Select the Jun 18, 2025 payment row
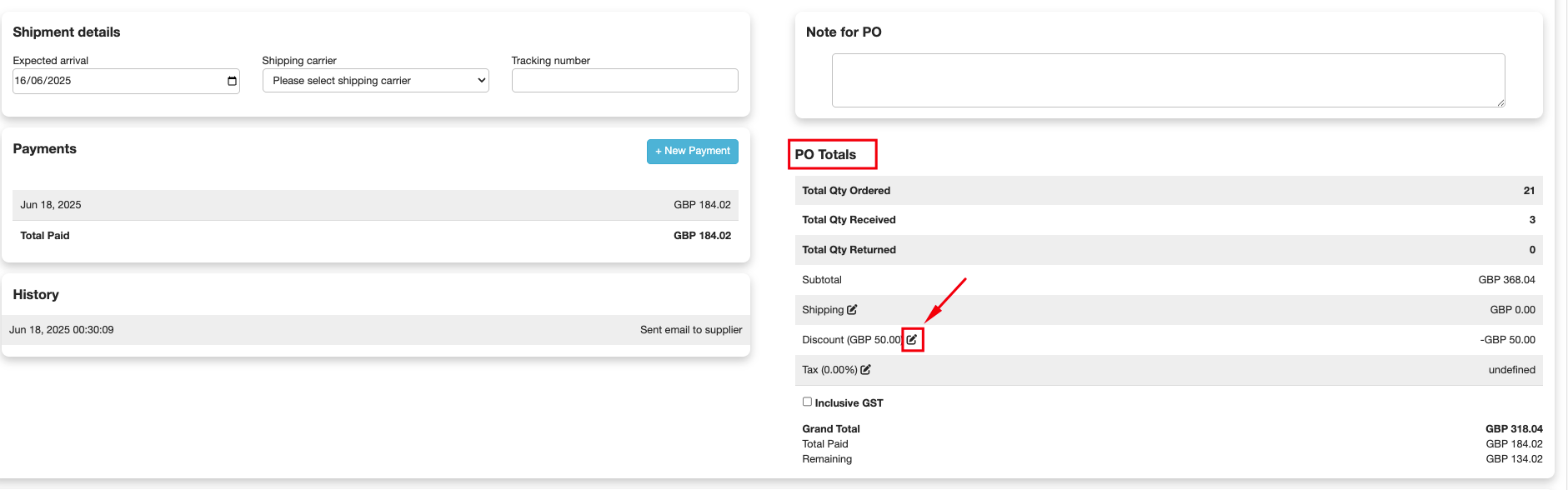1568x490 pixels. [376, 205]
